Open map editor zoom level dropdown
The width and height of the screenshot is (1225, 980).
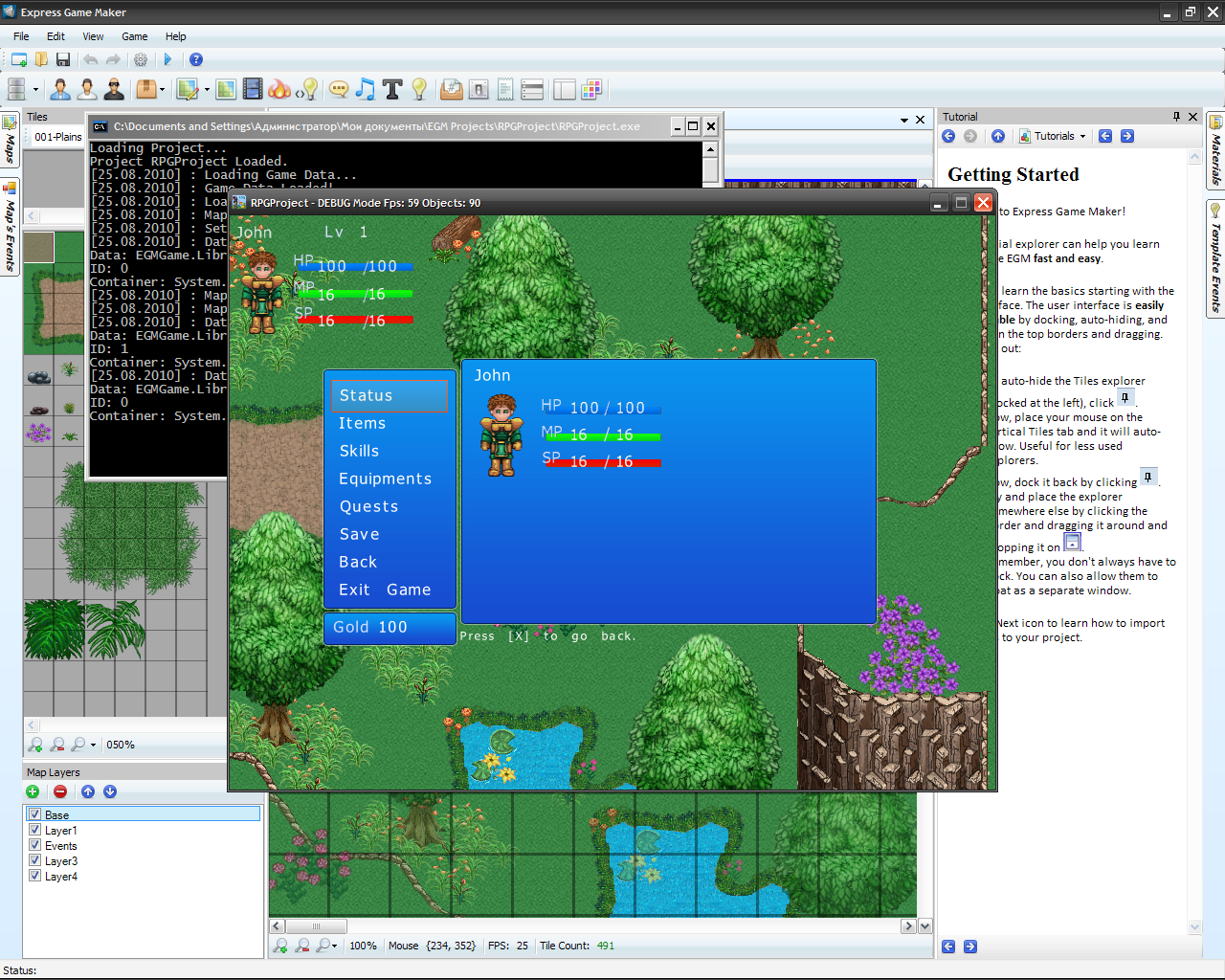(x=334, y=946)
